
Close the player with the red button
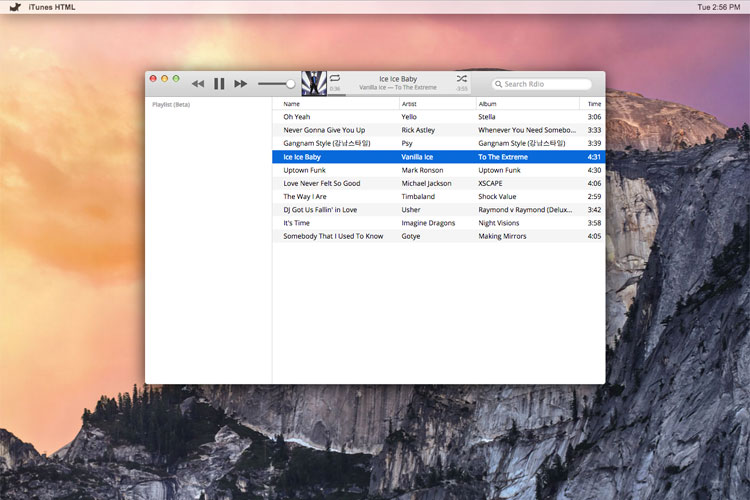coord(153,78)
